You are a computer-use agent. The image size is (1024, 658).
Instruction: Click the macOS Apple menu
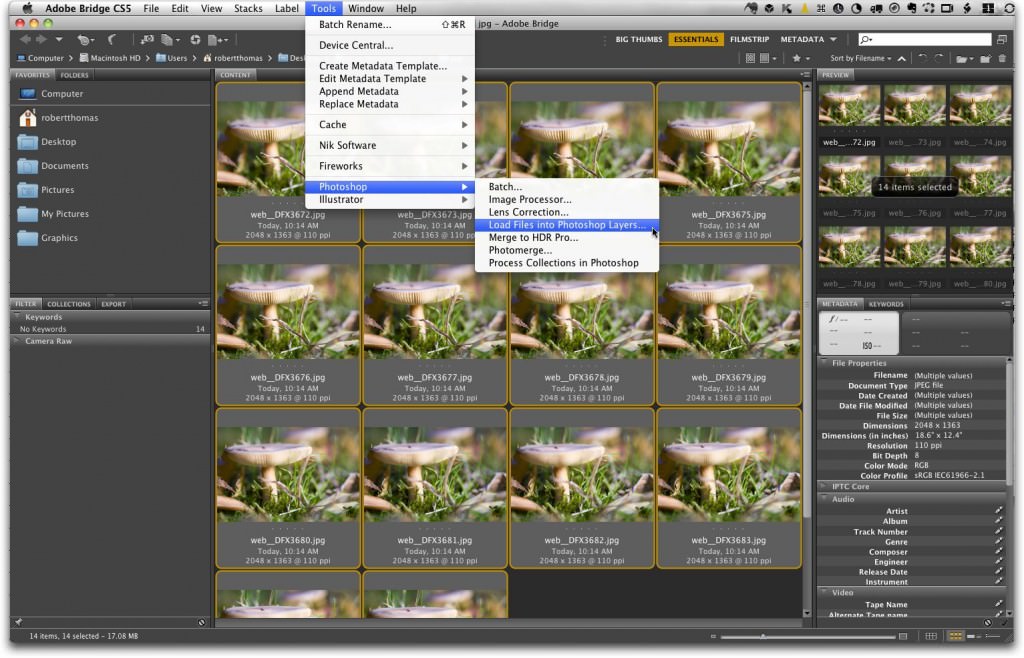pos(27,8)
